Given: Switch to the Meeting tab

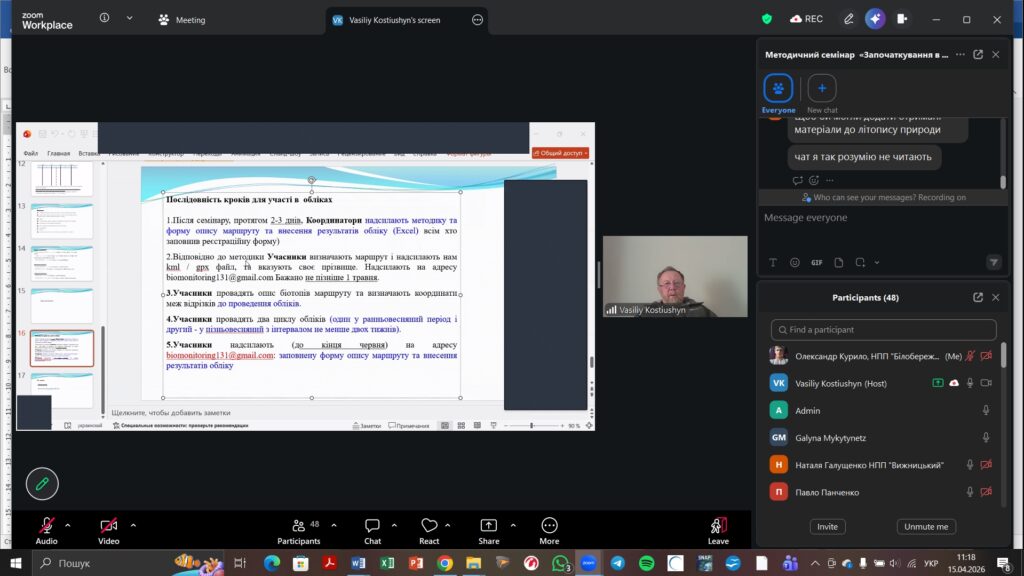Looking at the screenshot, I should click(x=181, y=19).
